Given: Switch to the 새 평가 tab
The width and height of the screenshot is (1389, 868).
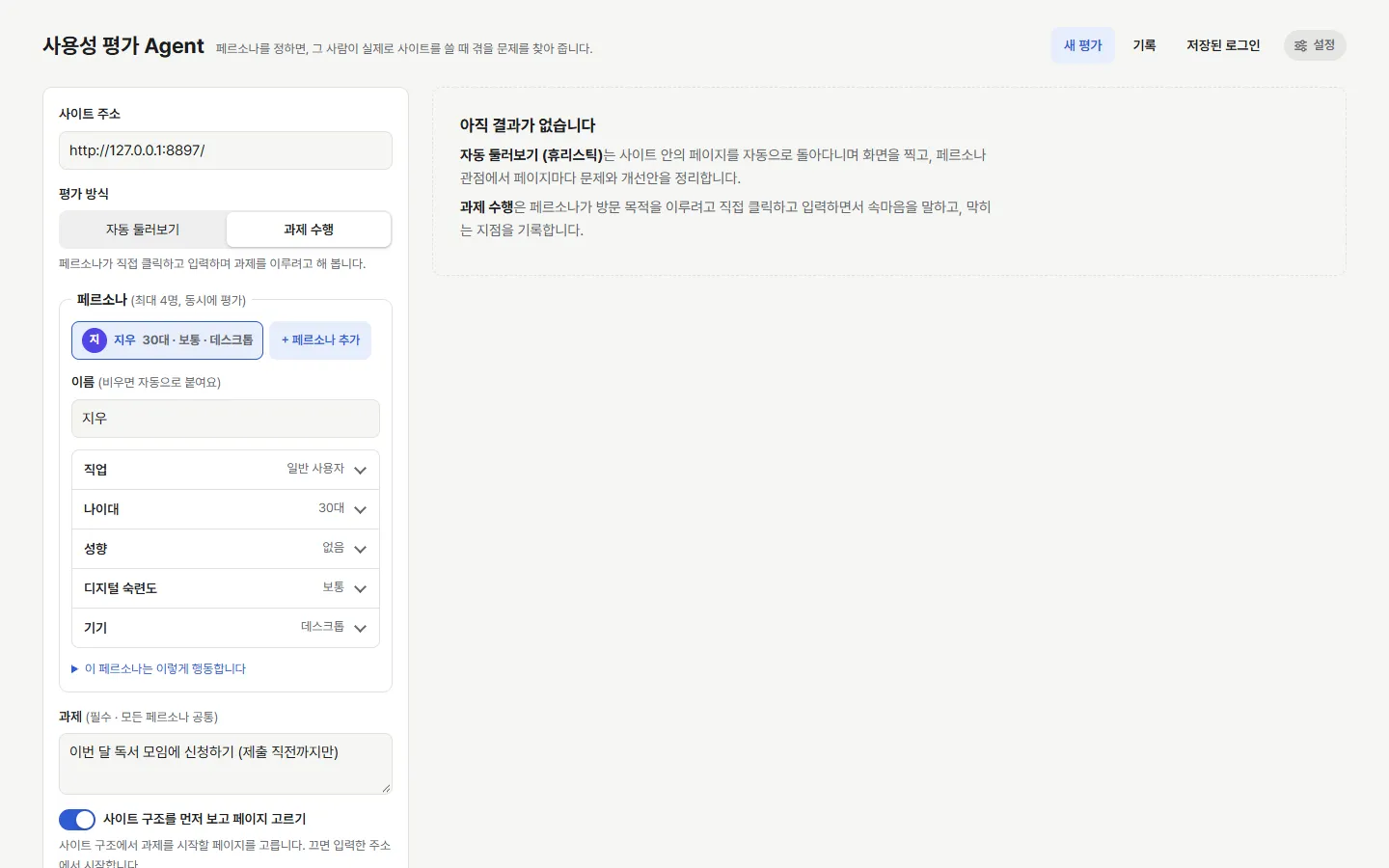Looking at the screenshot, I should pyautogui.click(x=1082, y=45).
